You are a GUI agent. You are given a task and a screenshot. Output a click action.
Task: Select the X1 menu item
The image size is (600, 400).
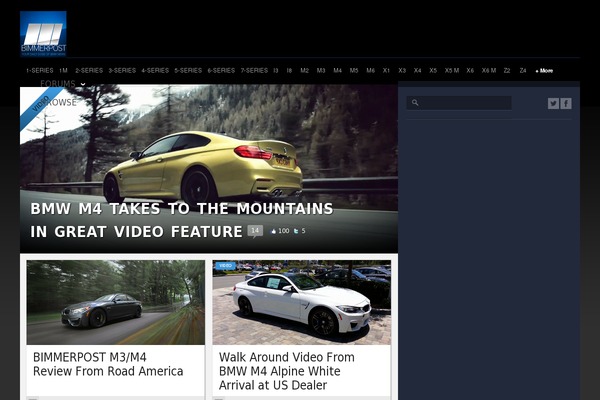[386, 70]
